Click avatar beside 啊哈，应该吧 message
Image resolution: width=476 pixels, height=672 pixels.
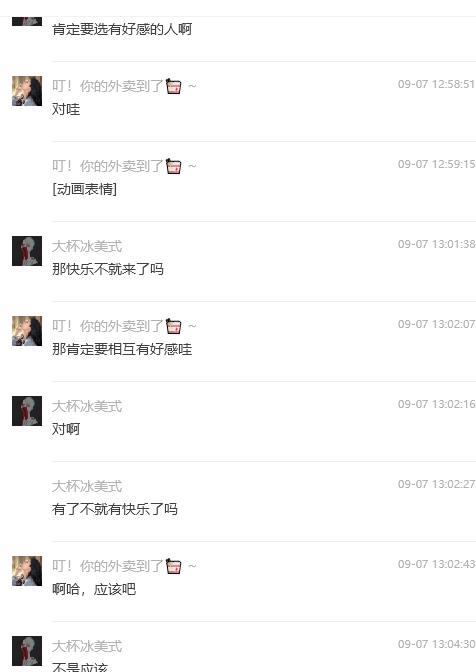pos(27,571)
